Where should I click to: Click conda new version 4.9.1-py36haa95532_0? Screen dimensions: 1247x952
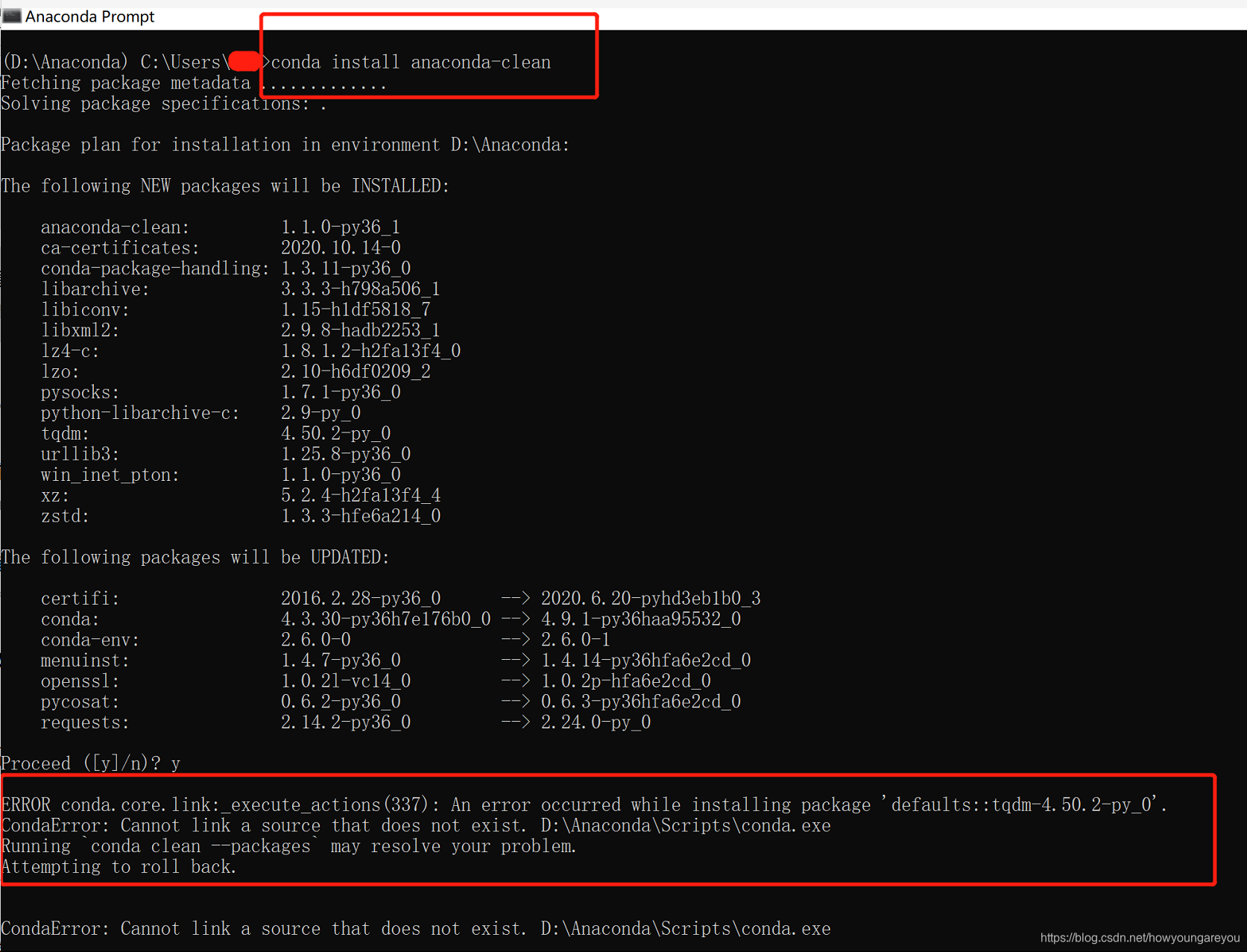641,620
